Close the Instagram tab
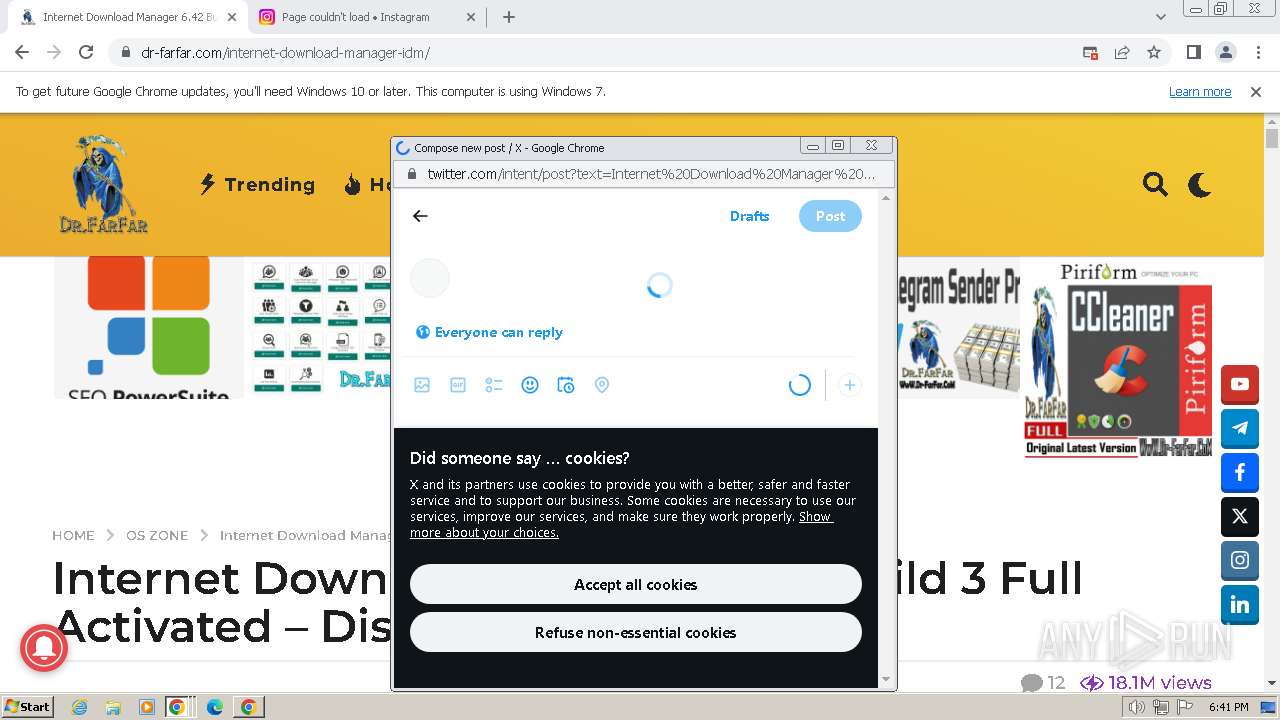Viewport: 1280px width, 720px height. click(x=471, y=17)
